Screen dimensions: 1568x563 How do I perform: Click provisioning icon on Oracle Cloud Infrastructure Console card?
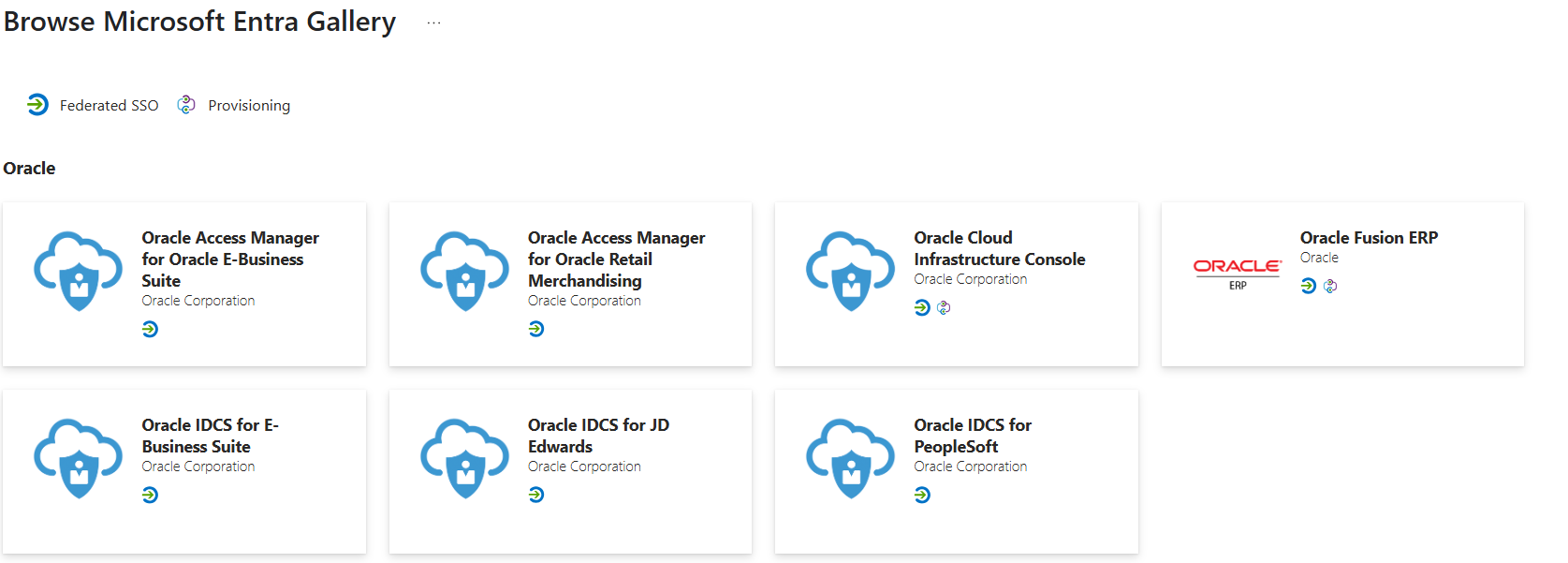(x=944, y=307)
